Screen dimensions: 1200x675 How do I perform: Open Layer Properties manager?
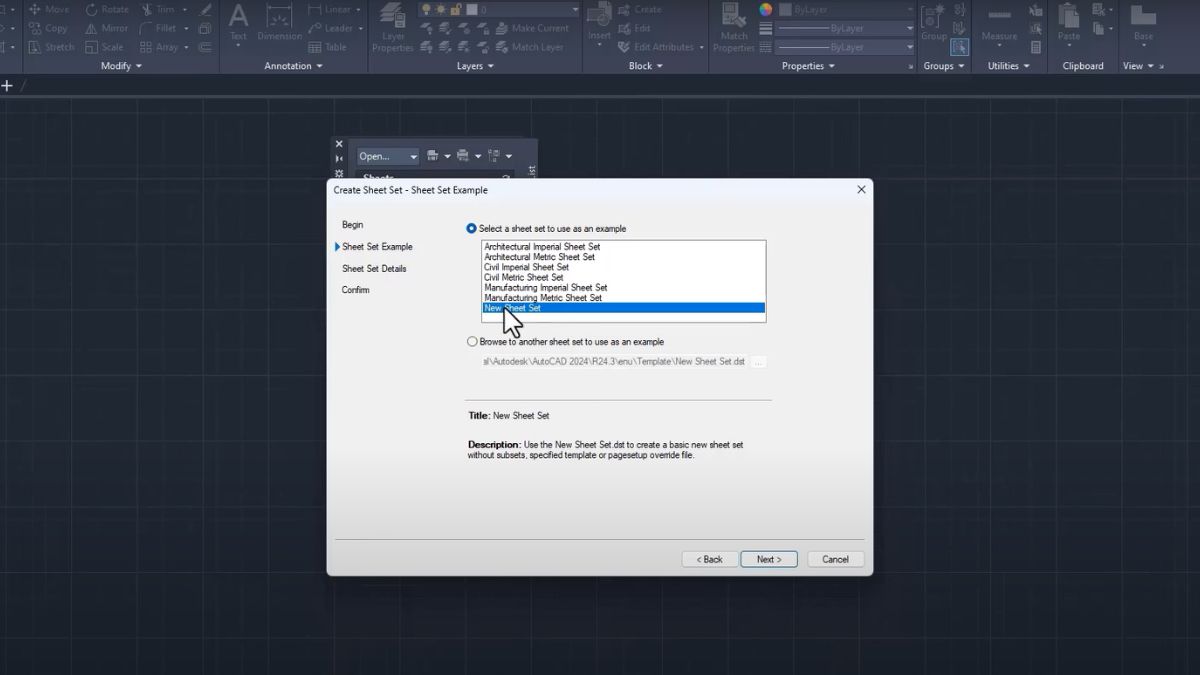(x=393, y=28)
